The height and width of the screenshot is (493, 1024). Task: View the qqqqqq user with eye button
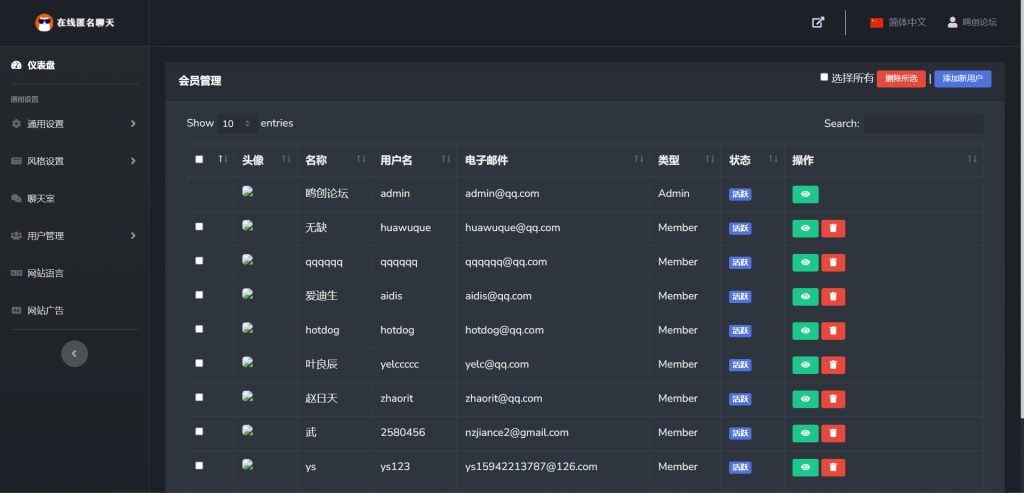tap(805, 262)
